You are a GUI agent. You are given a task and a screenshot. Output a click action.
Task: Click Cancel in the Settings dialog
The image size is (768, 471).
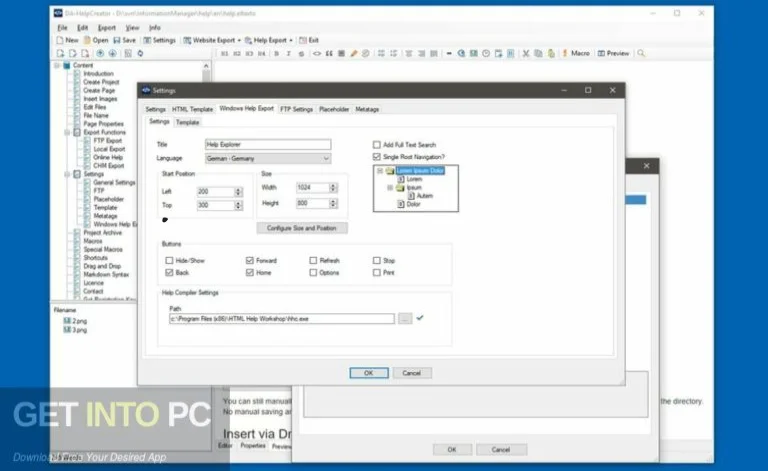coord(411,373)
